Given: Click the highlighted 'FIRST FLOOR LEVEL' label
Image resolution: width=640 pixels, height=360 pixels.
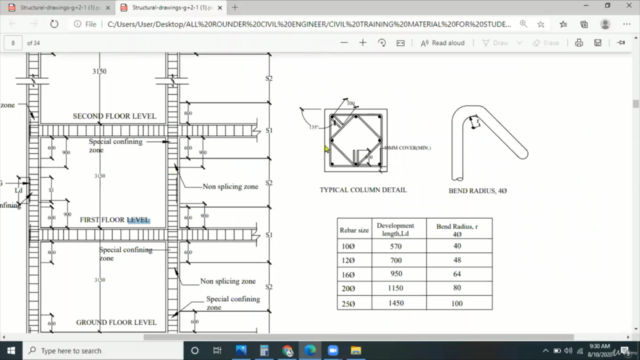Looking at the screenshot, I should click(115, 220).
